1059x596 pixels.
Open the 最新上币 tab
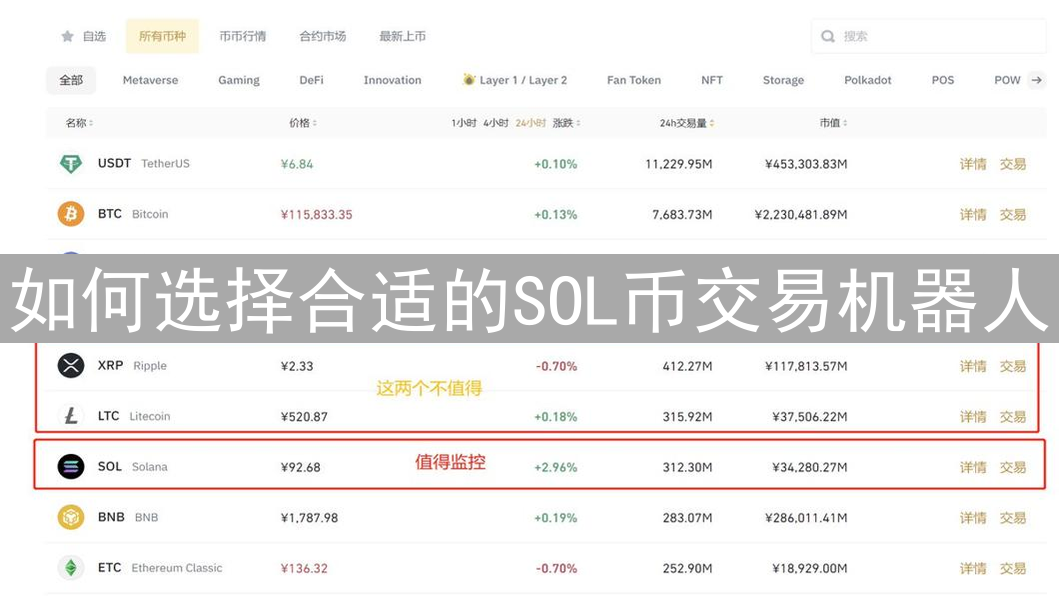click(403, 36)
